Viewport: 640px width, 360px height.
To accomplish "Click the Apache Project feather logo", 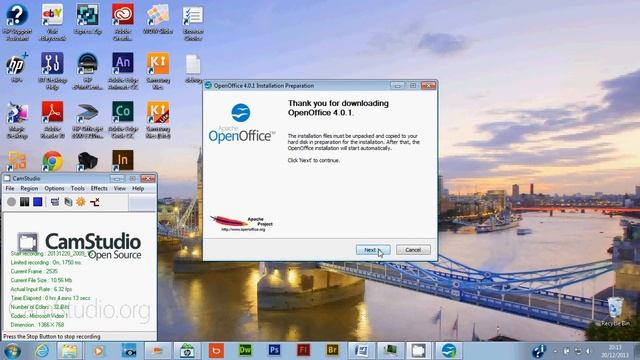I will tap(241, 224).
